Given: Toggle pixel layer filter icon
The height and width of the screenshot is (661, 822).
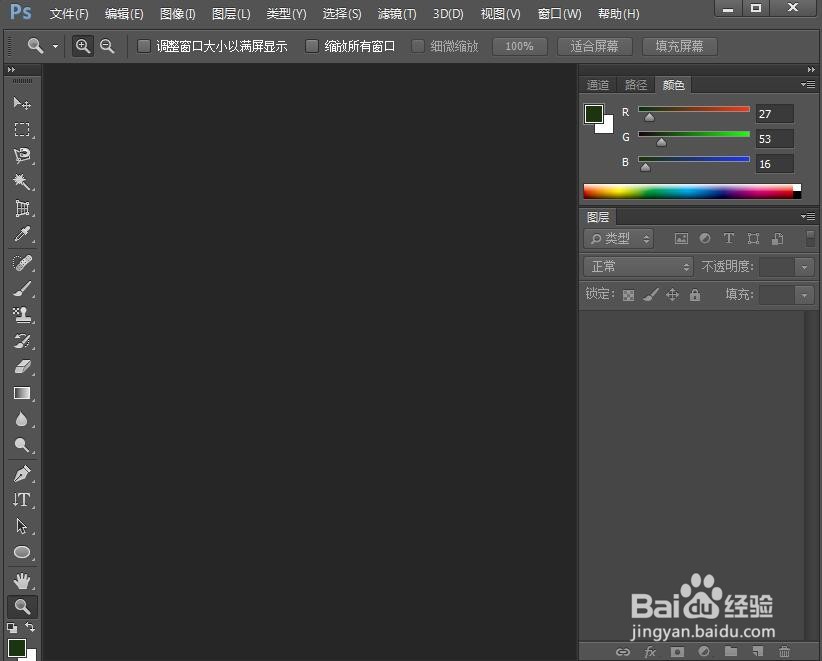Looking at the screenshot, I should click(x=681, y=239).
